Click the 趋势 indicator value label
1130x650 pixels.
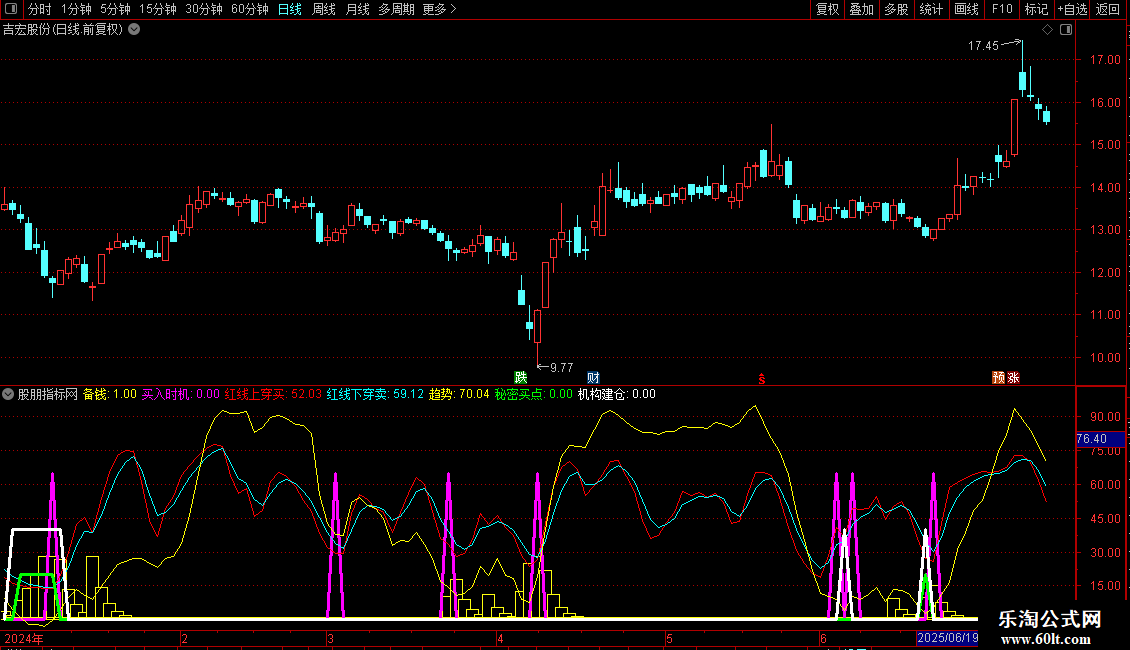coord(459,394)
